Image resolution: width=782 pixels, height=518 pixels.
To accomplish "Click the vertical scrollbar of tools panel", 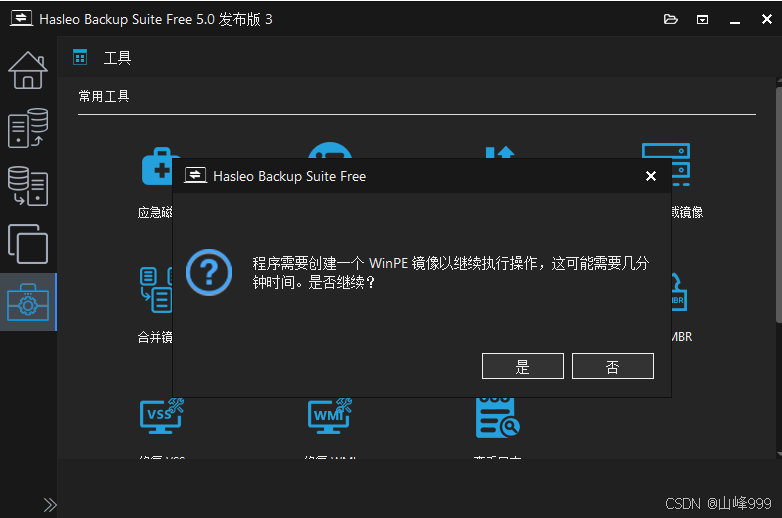I will point(779,205).
